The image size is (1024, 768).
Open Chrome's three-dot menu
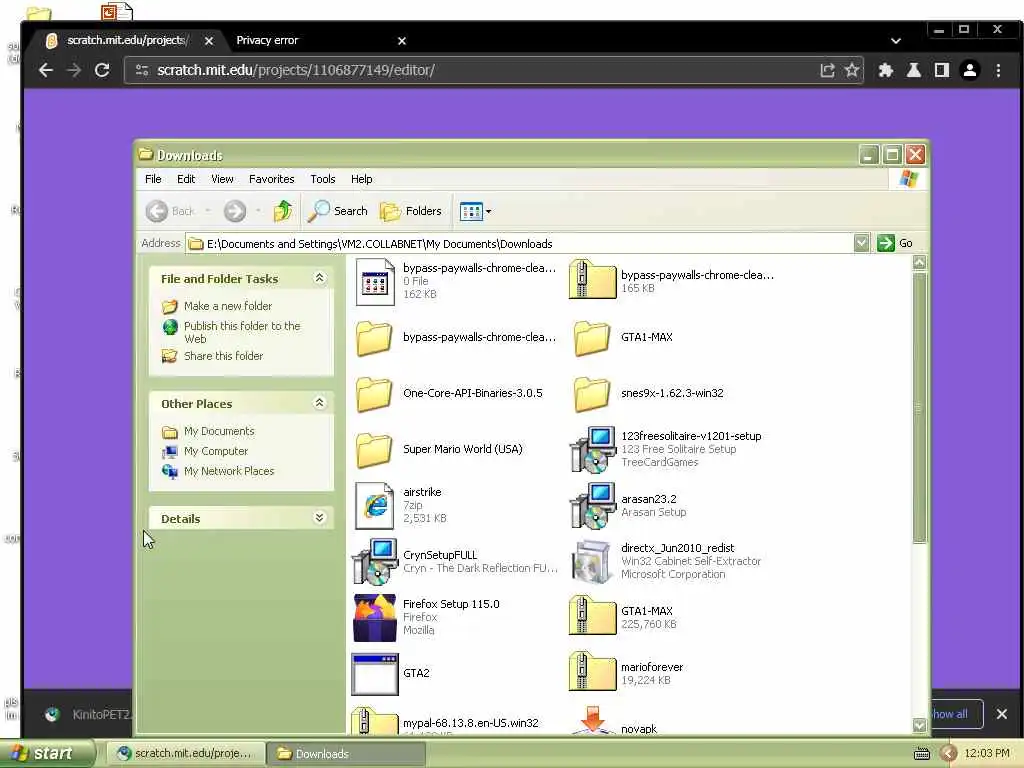[x=999, y=70]
